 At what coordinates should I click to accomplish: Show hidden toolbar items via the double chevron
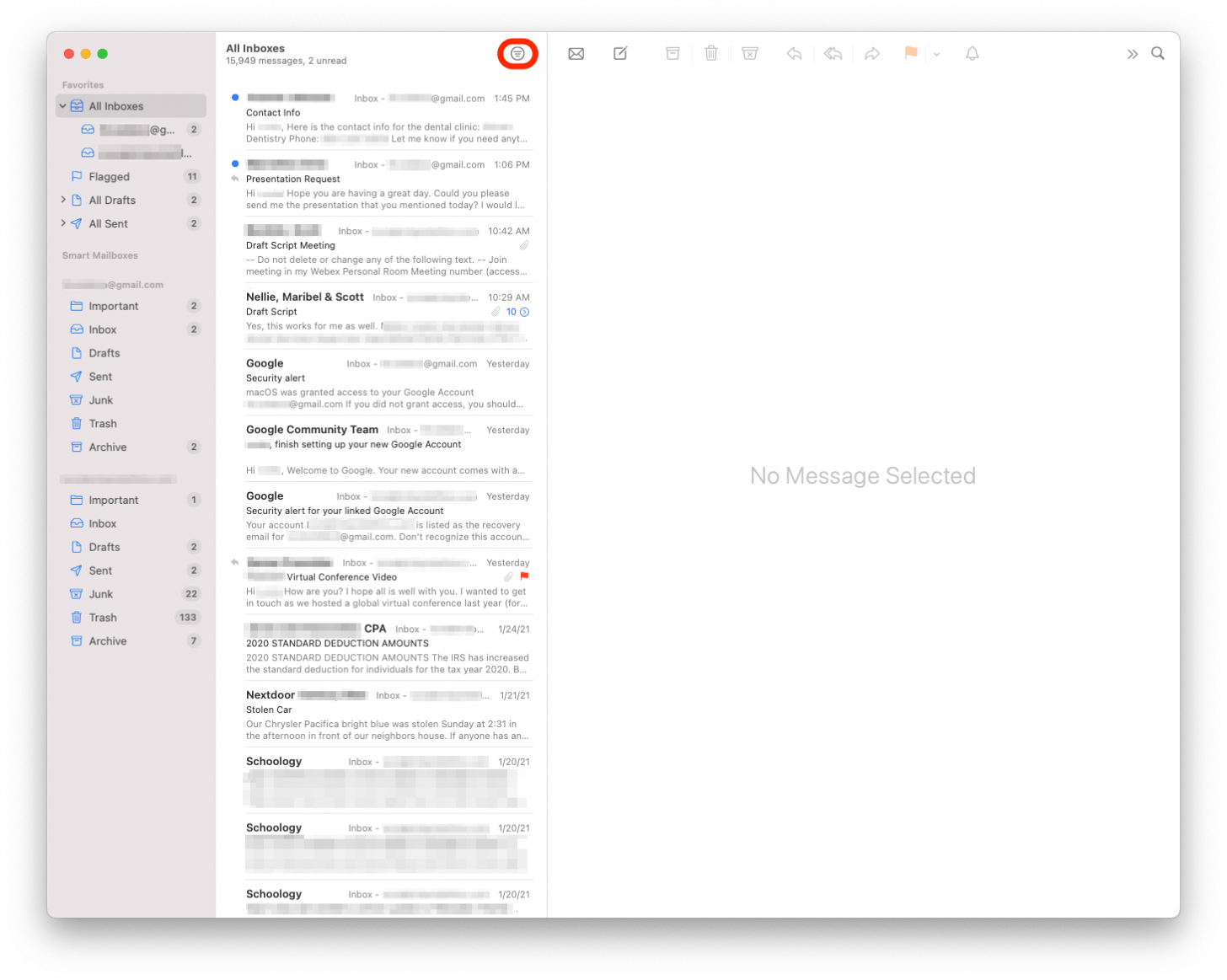(1133, 53)
